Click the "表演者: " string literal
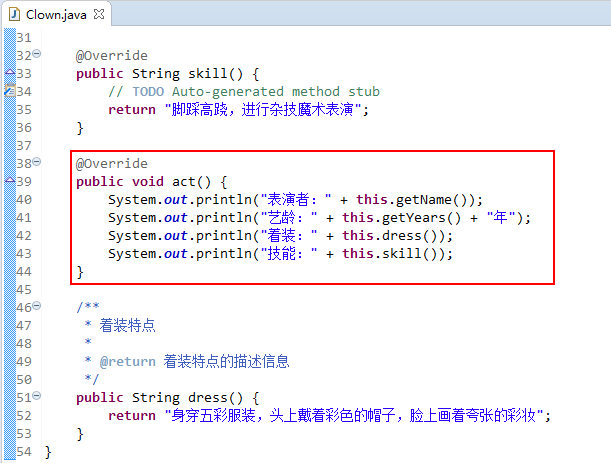Image resolution: width=611 pixels, height=463 pixels. coord(297,200)
